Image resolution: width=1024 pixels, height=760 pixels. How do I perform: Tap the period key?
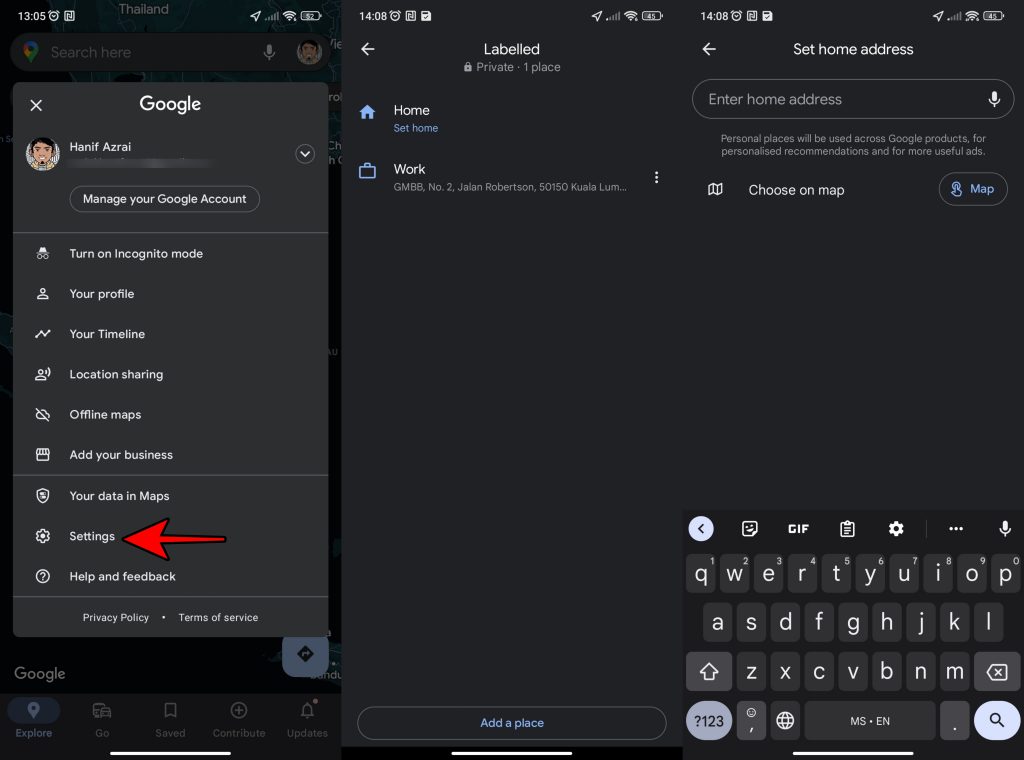tap(955, 721)
